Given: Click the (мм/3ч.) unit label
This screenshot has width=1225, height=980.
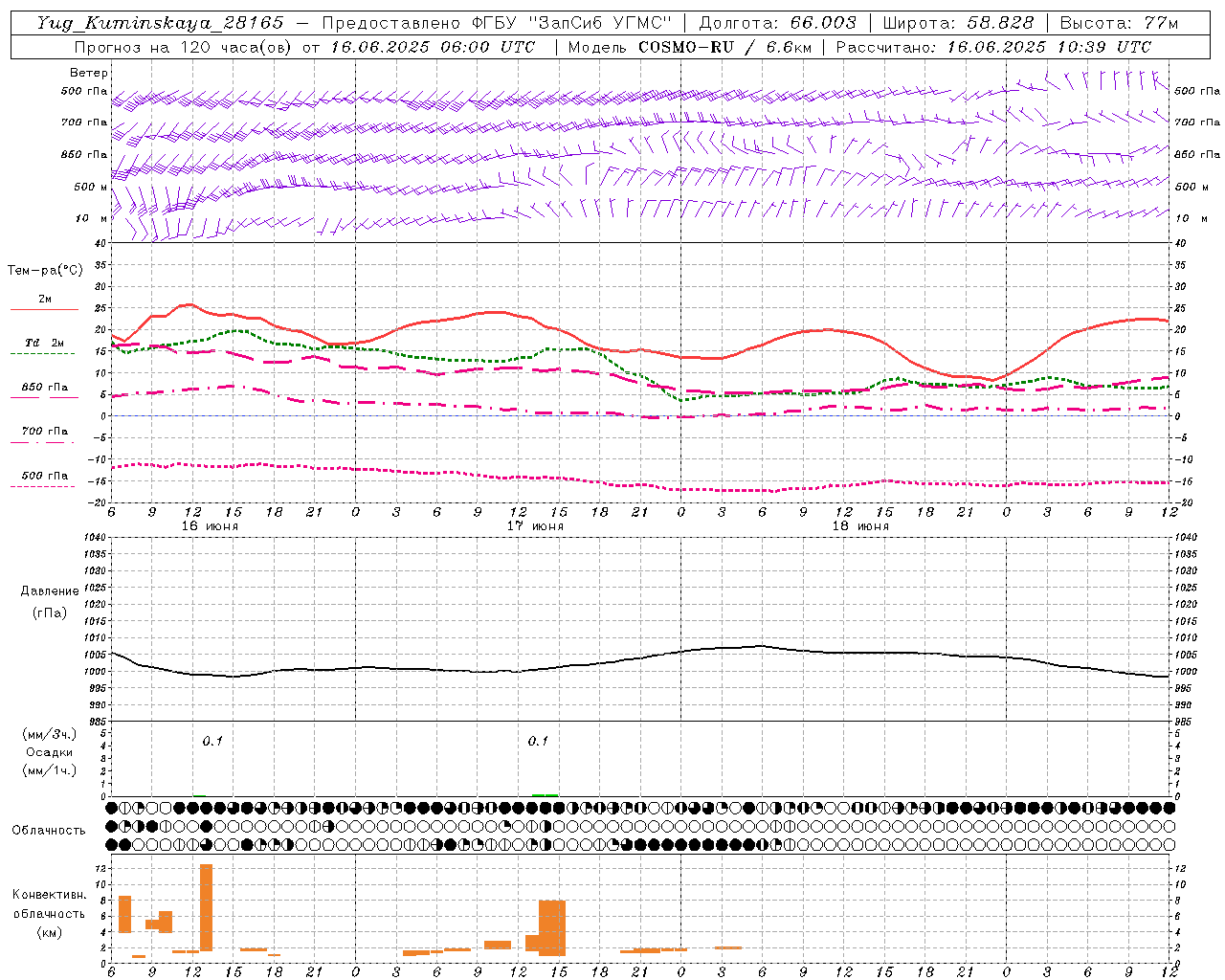Looking at the screenshot, I should tap(49, 734).
